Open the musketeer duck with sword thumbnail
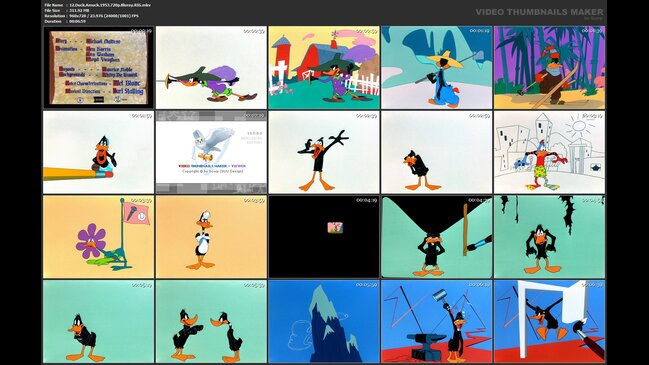The height and width of the screenshot is (365, 649). 211,67
